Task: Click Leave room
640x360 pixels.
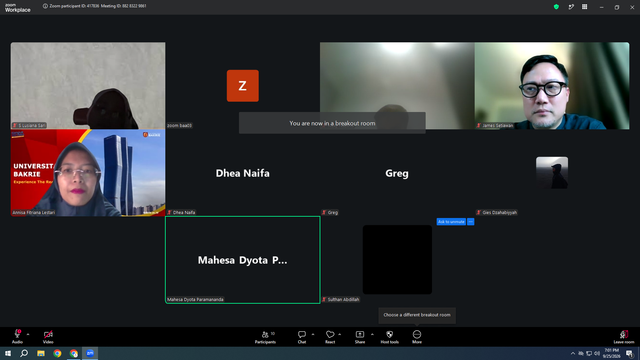Action: click(624, 336)
